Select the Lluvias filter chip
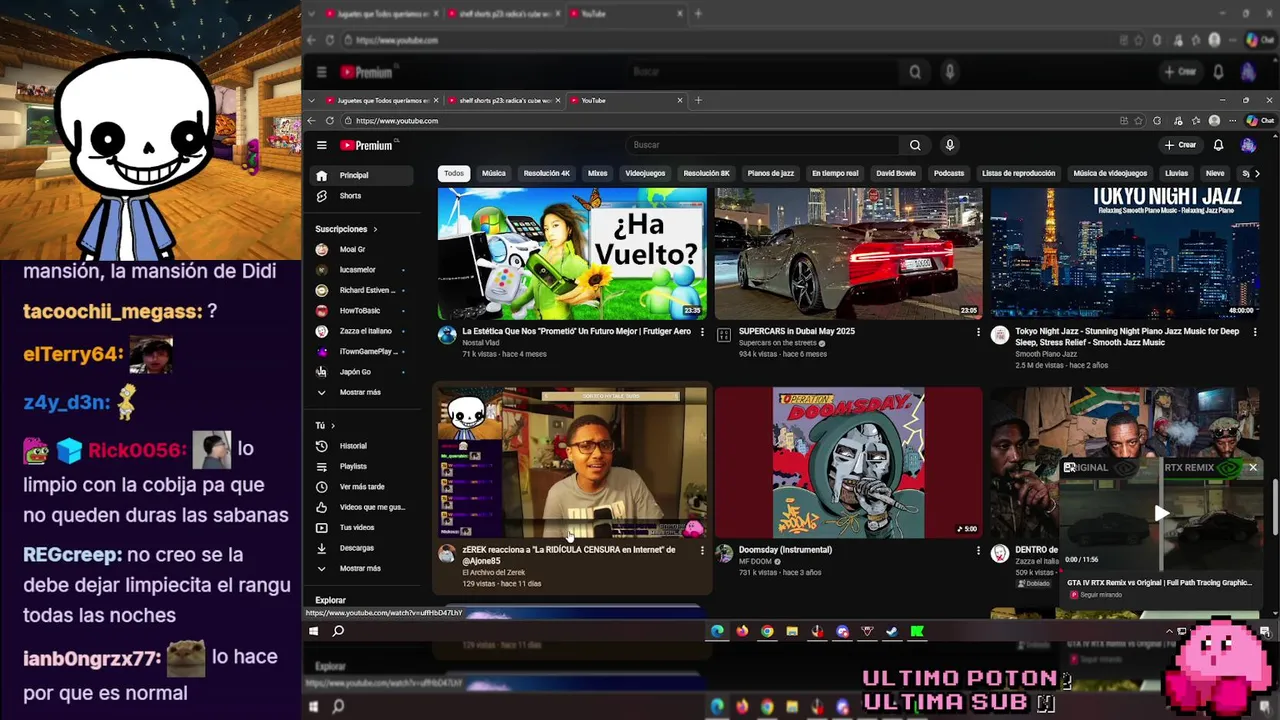The width and height of the screenshot is (1280, 720). [1176, 173]
